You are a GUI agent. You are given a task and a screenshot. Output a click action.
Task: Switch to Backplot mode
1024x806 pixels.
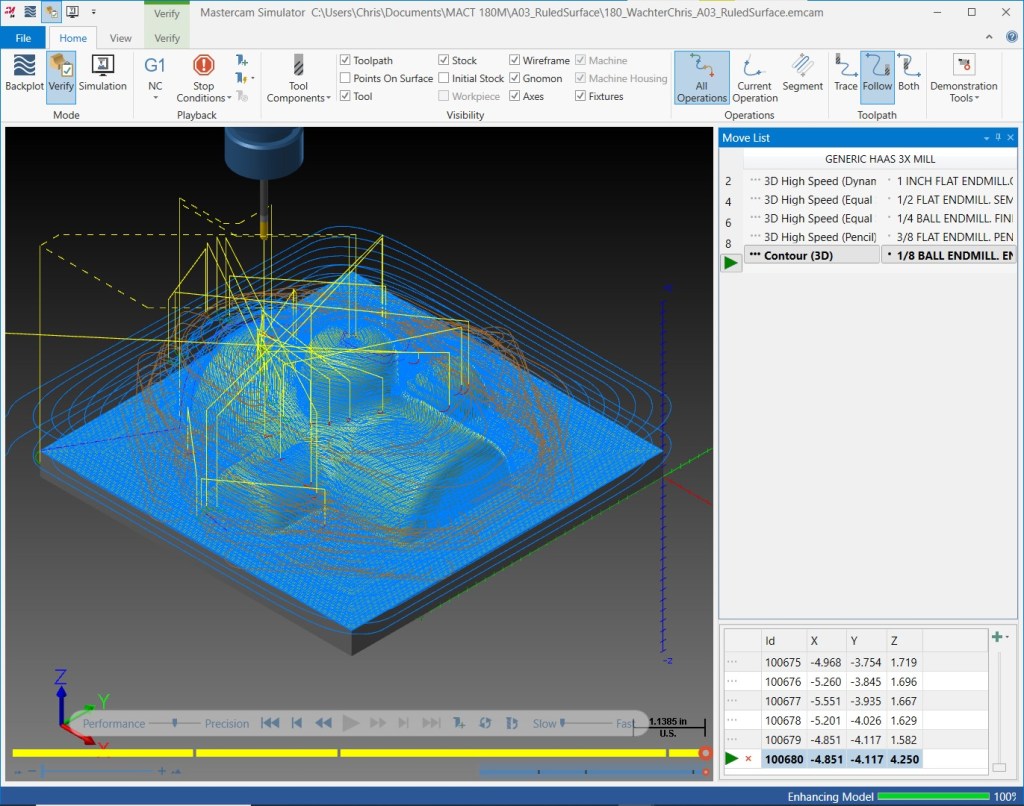tap(24, 73)
